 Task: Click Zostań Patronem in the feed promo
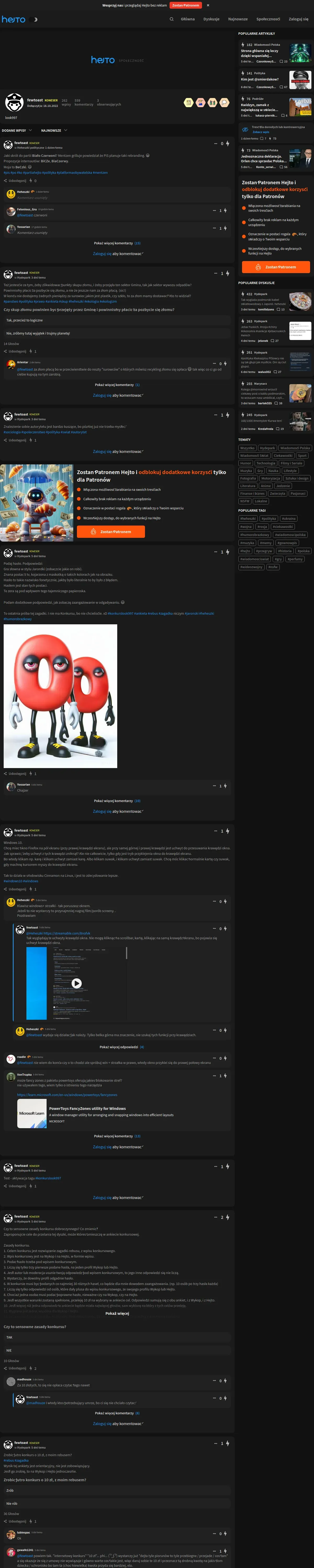tap(110, 531)
